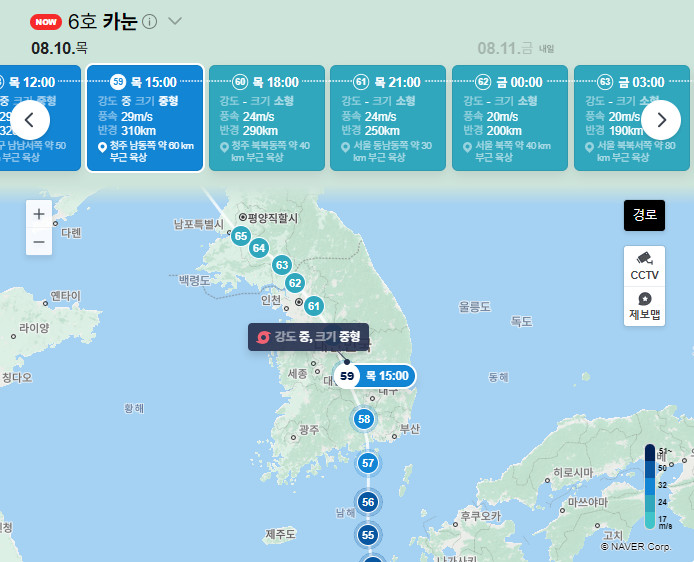Click the location pin in 18:00 card
The width and height of the screenshot is (694, 562).
(x=224, y=147)
